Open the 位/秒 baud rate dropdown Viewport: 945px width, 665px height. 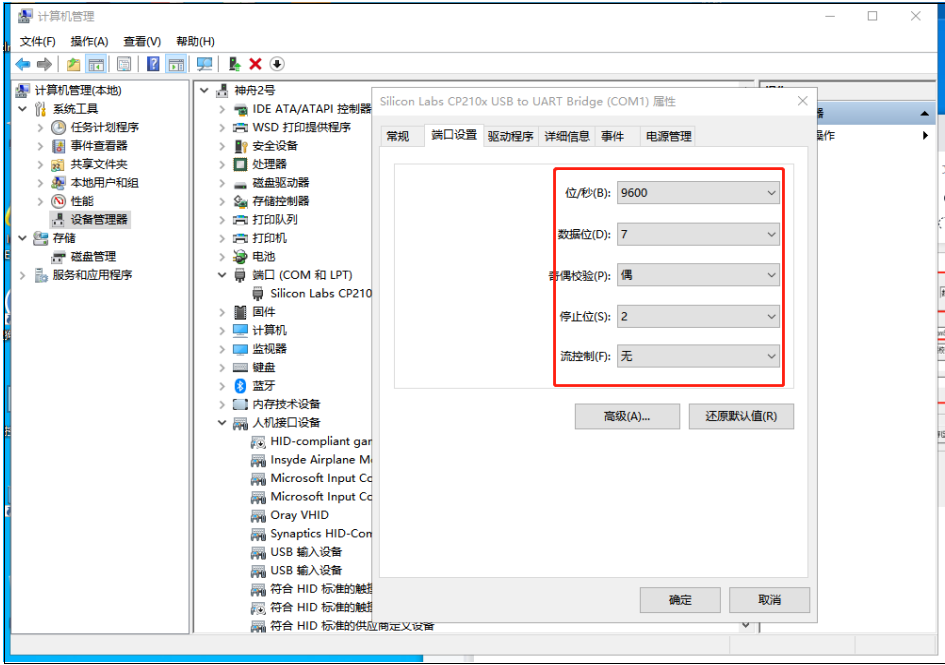pyautogui.click(x=697, y=193)
